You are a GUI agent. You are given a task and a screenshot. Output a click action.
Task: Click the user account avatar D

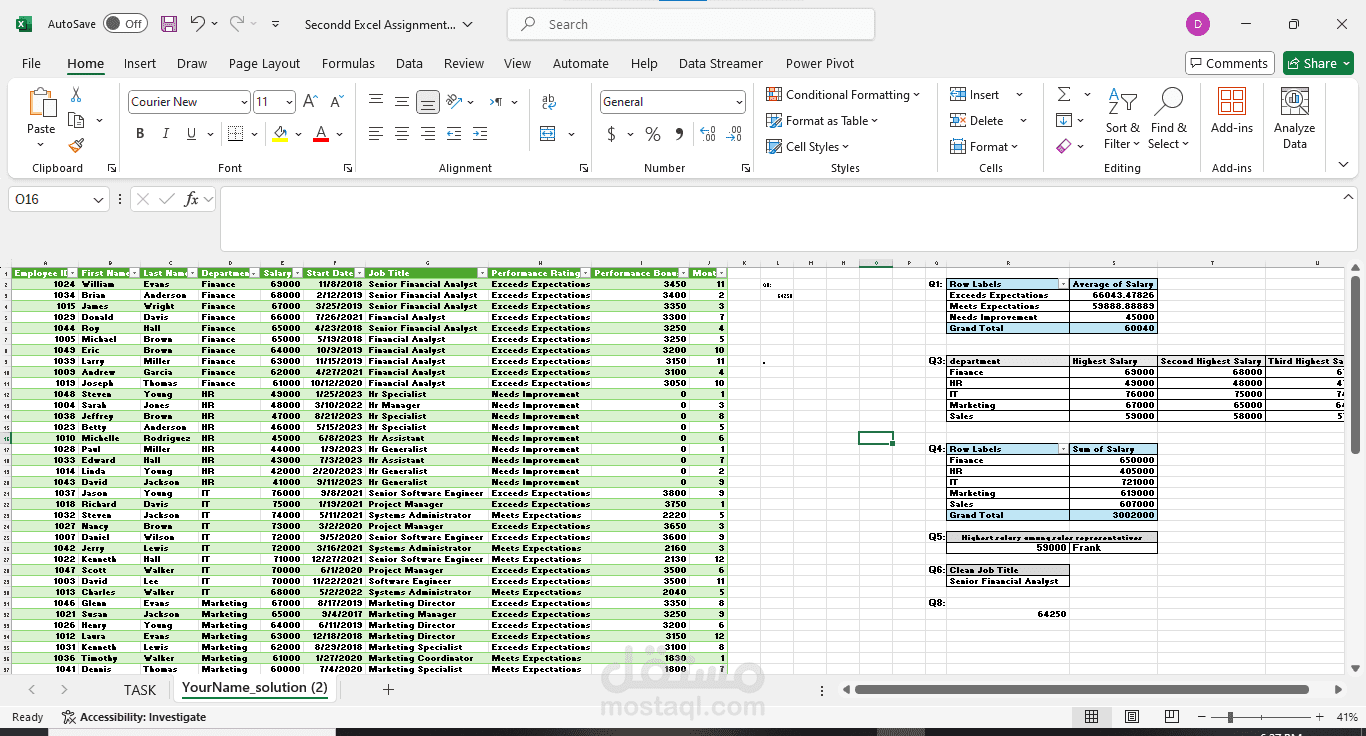[1197, 24]
